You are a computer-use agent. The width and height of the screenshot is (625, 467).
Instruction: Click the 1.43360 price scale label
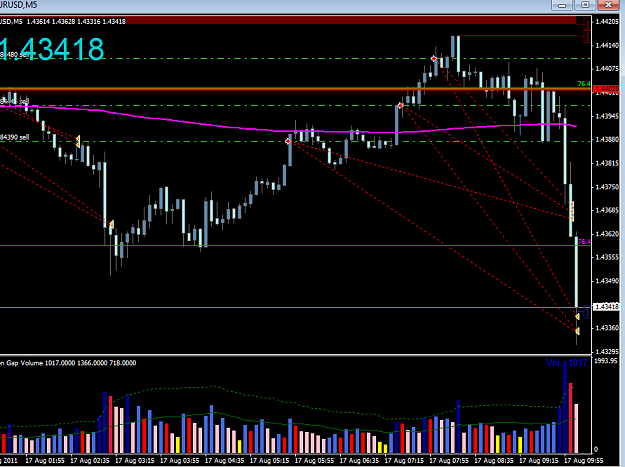607,328
